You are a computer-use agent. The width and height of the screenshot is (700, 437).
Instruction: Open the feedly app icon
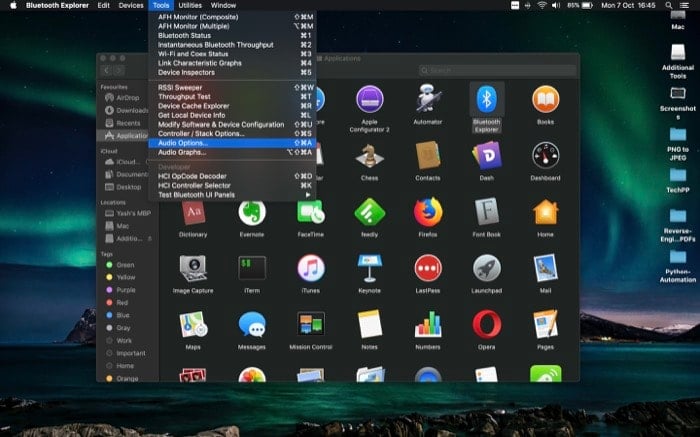coord(369,212)
